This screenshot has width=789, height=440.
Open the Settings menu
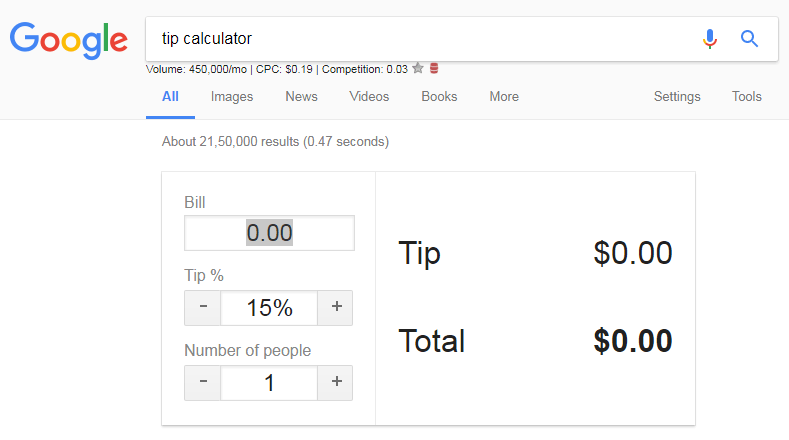[677, 97]
